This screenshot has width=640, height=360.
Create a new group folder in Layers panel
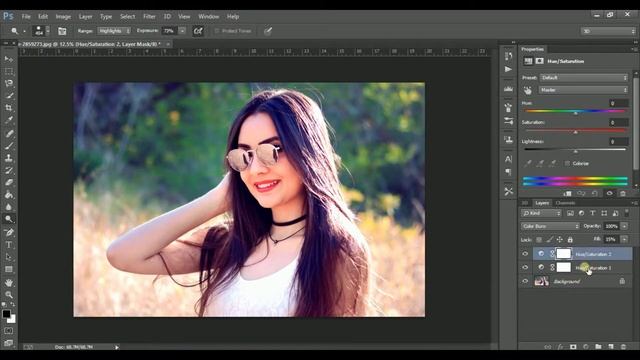598,347
